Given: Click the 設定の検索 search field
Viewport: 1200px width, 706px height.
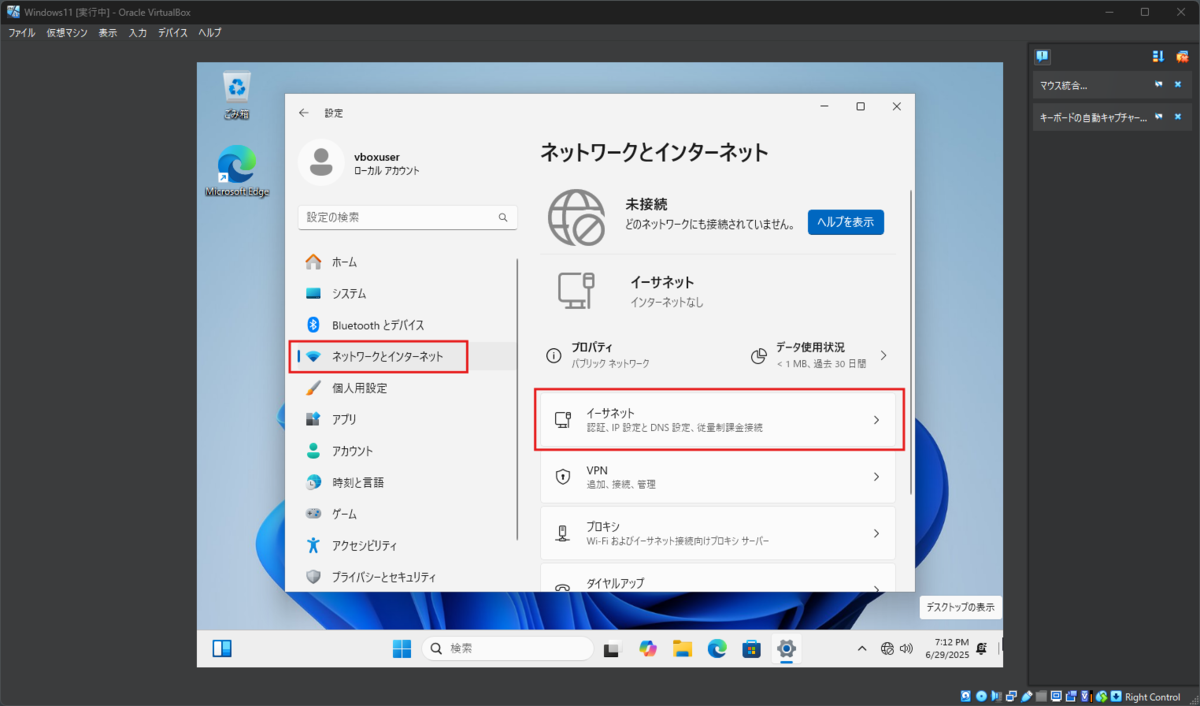Looking at the screenshot, I should (408, 217).
